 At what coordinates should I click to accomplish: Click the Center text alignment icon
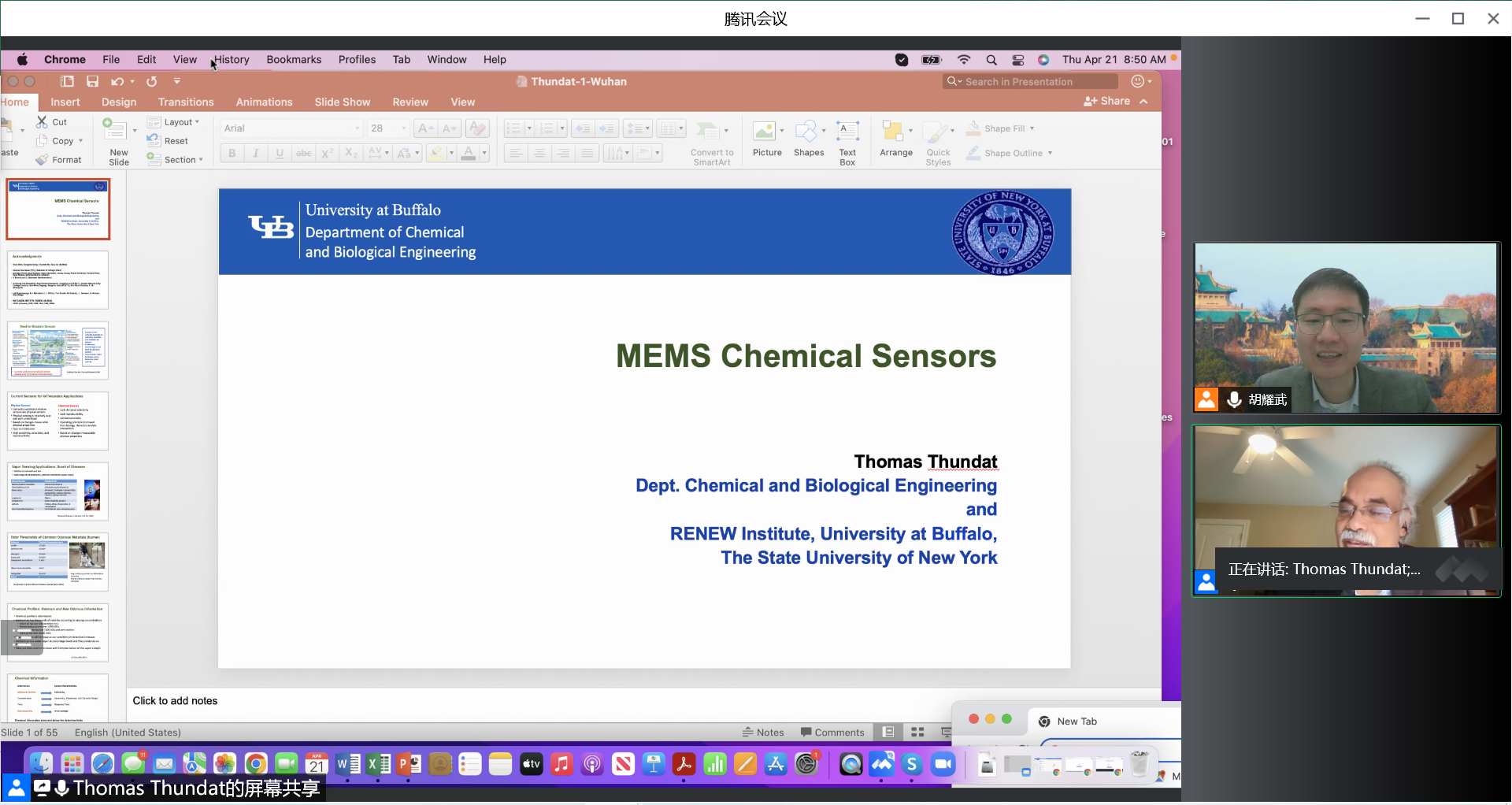point(539,154)
